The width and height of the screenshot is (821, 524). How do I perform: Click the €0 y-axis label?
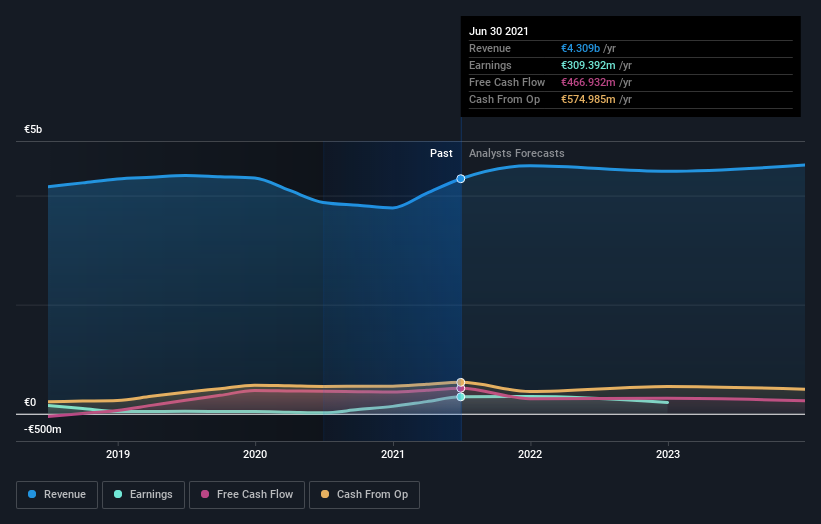(x=30, y=403)
